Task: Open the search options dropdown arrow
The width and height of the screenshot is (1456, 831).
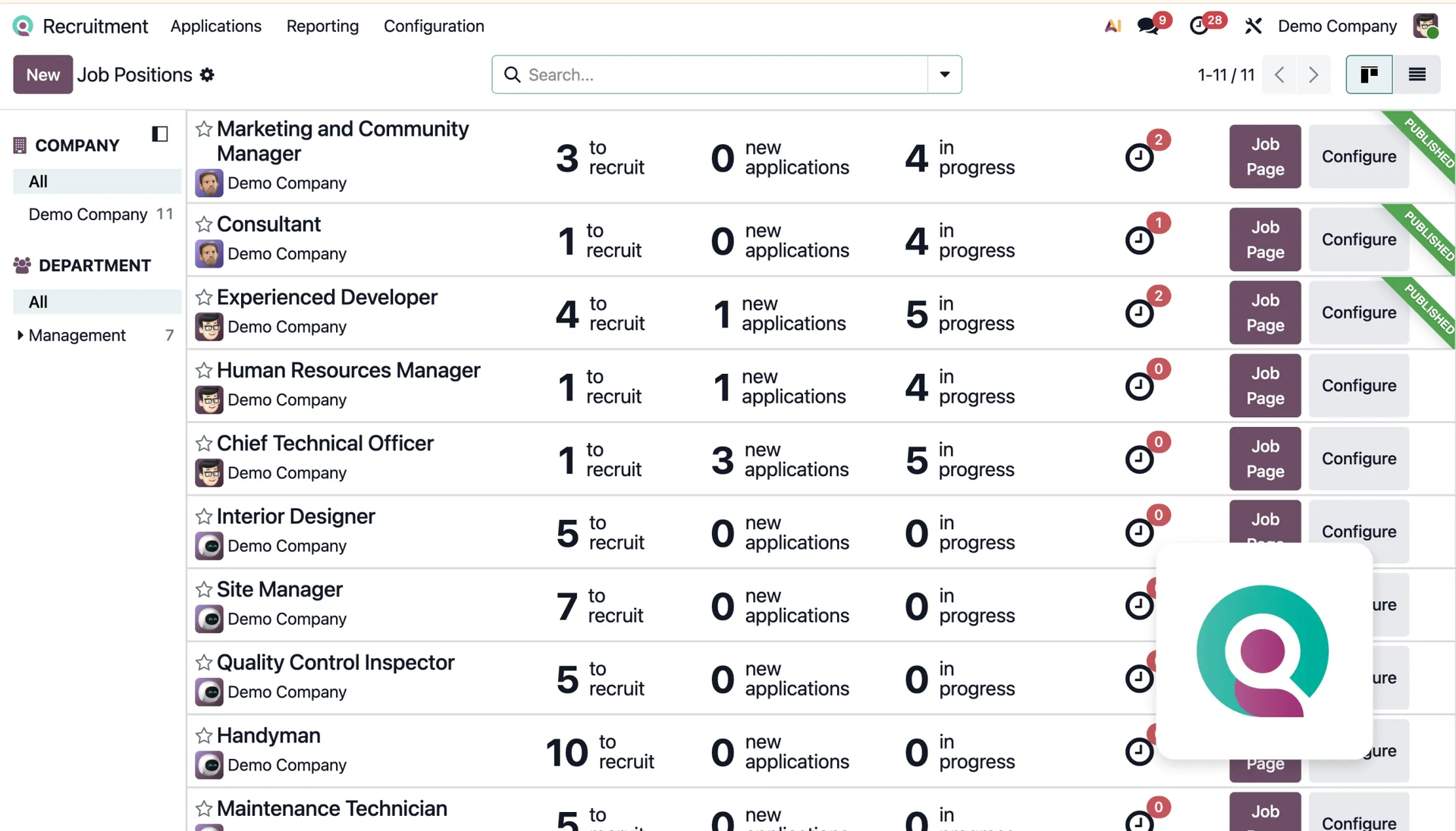Action: 945,74
